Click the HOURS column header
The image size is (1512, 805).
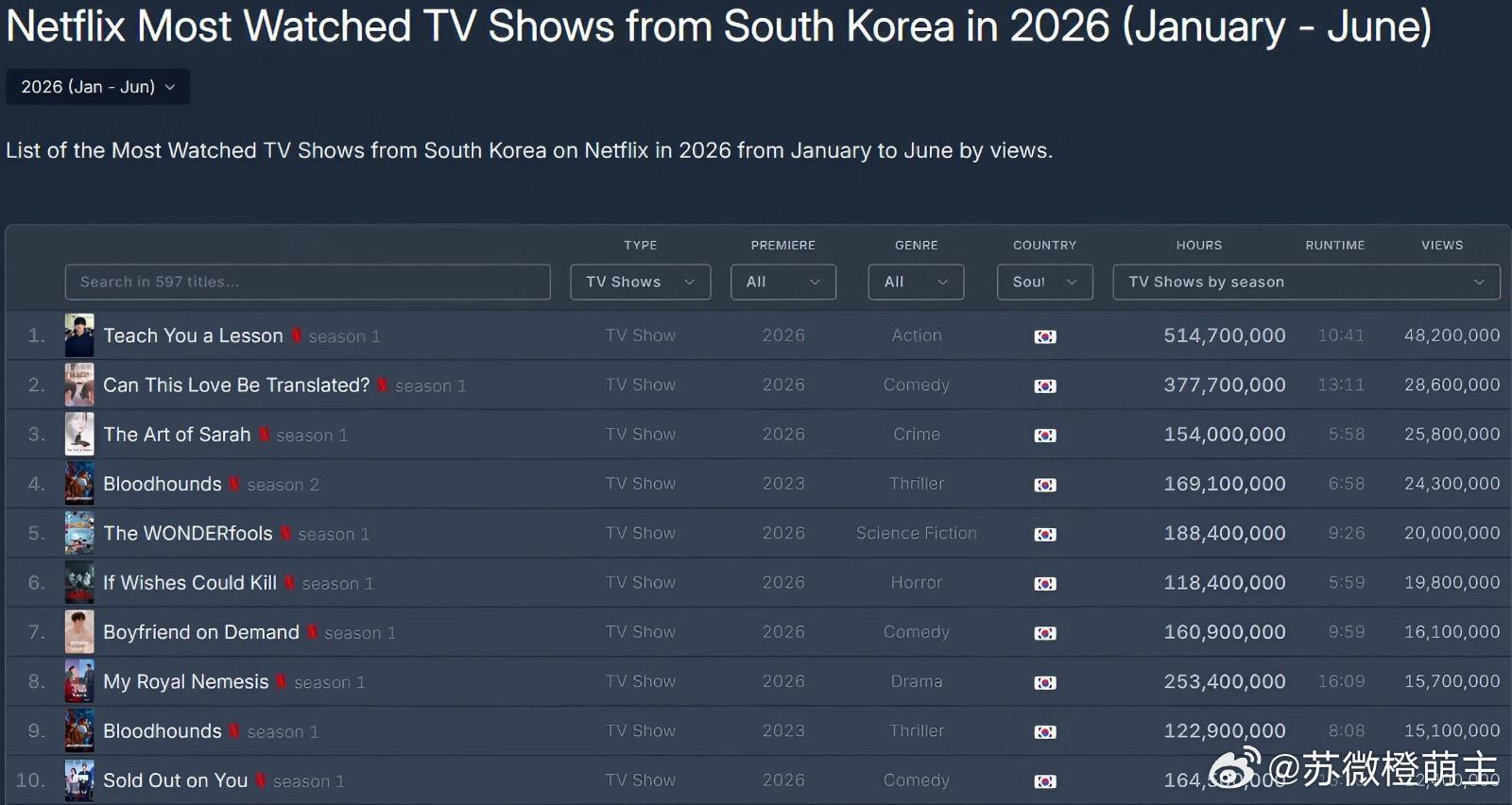coord(1199,245)
